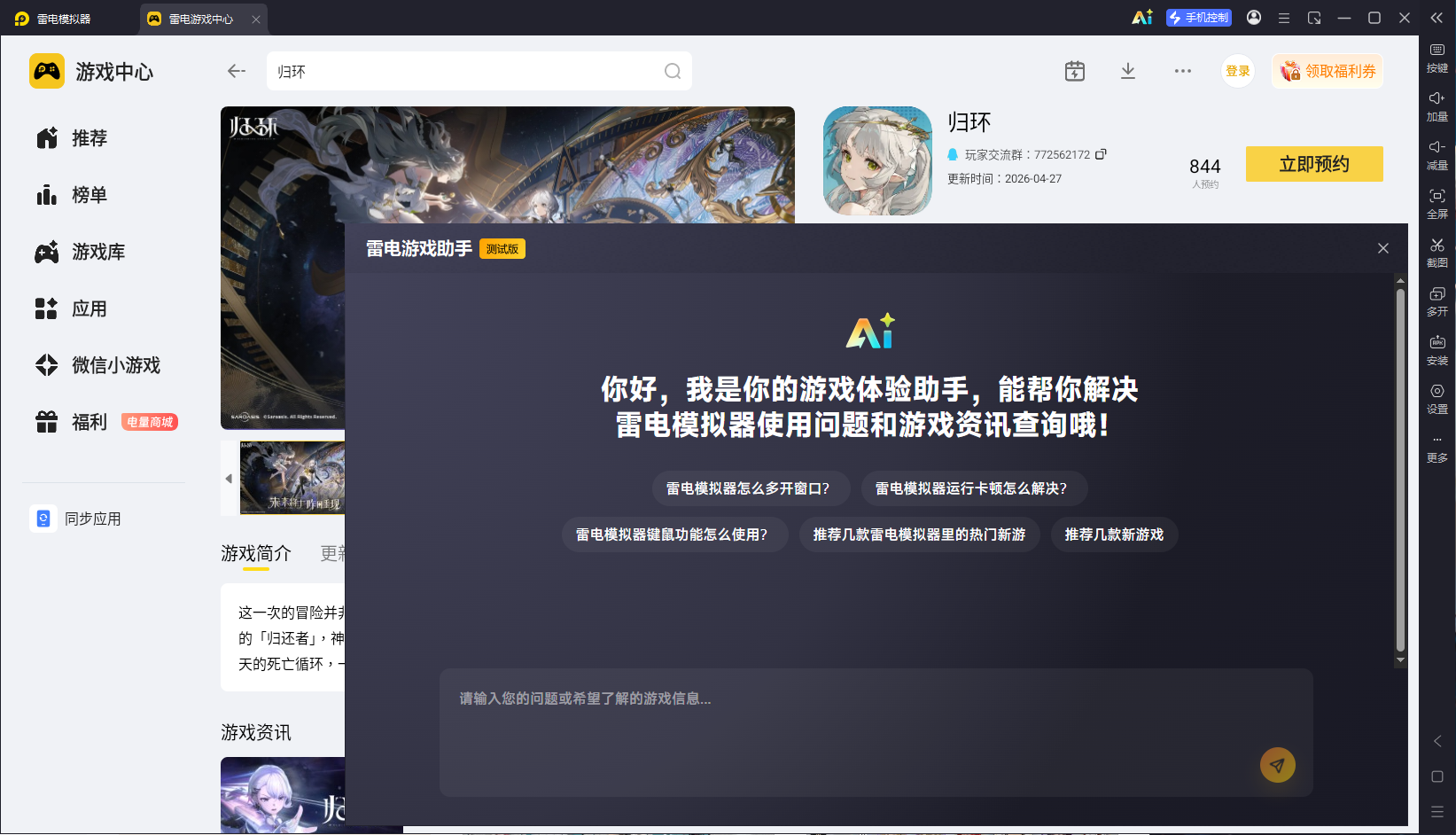This screenshot has width=1456, height=835.
Task: Collapse the right sidebar with double-chevron icon
Action: pyautogui.click(x=1437, y=18)
